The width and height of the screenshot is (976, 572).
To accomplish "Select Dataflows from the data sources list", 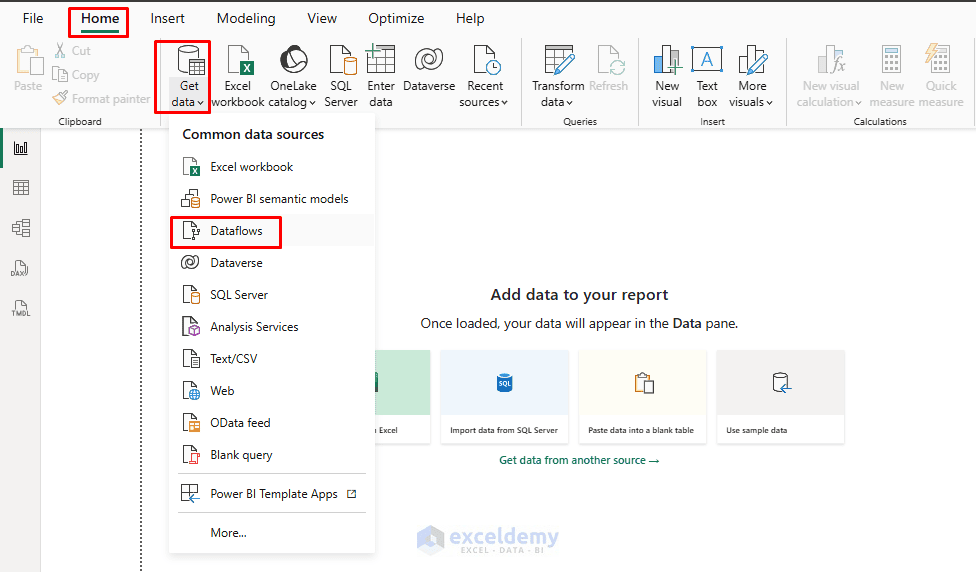I will 272,231.
